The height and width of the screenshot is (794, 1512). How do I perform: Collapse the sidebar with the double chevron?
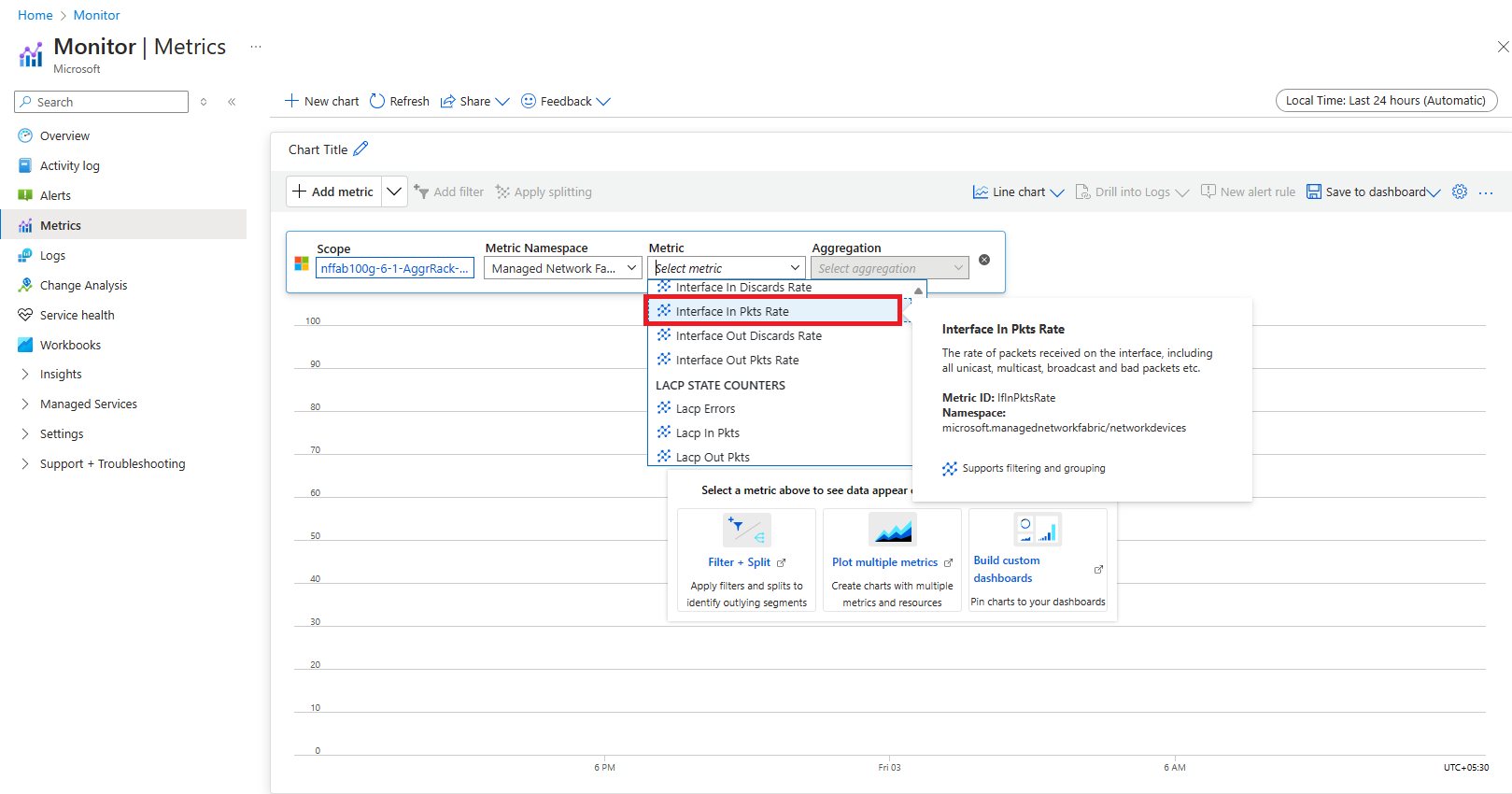pyautogui.click(x=232, y=102)
